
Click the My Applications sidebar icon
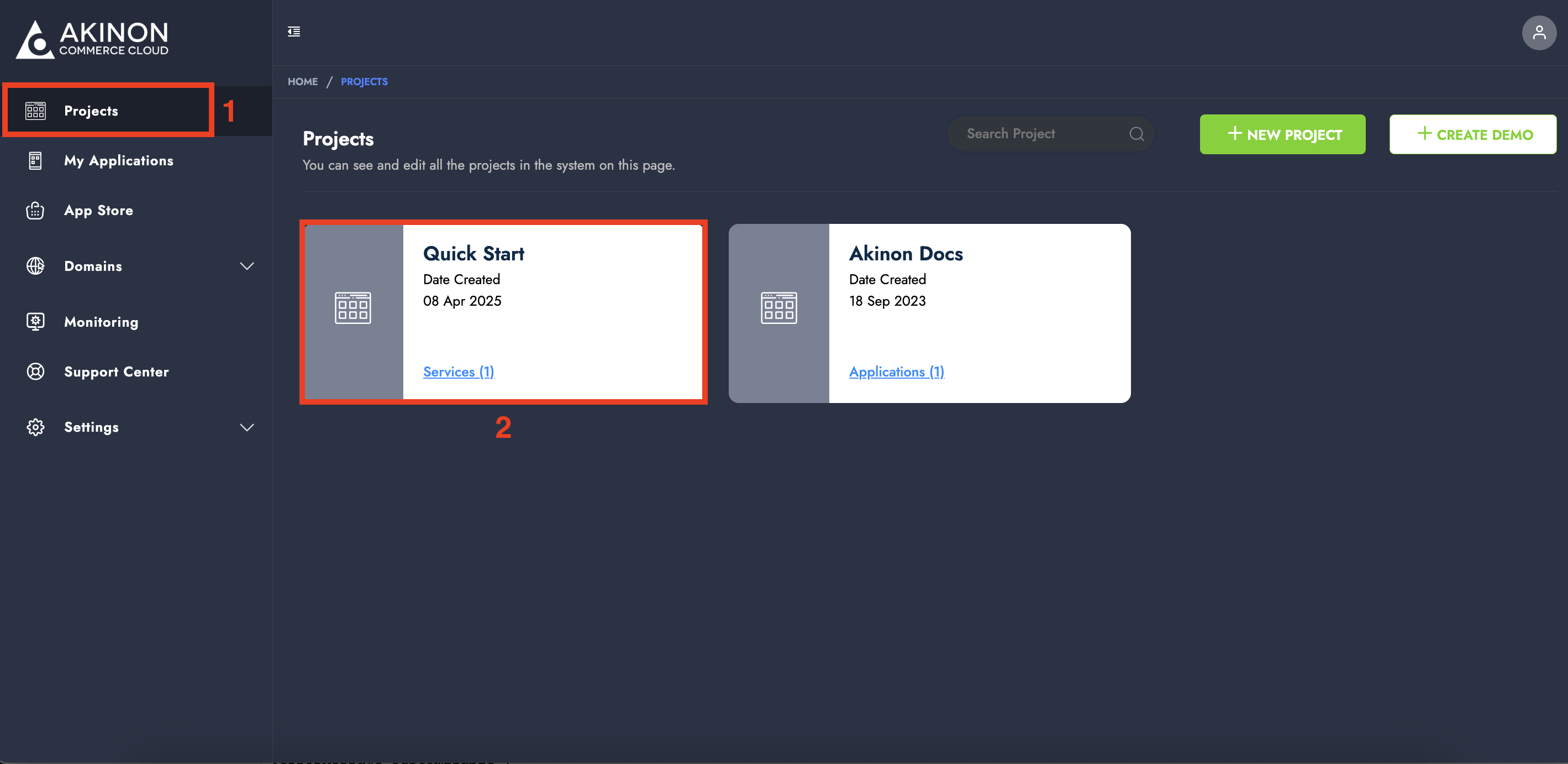35,161
